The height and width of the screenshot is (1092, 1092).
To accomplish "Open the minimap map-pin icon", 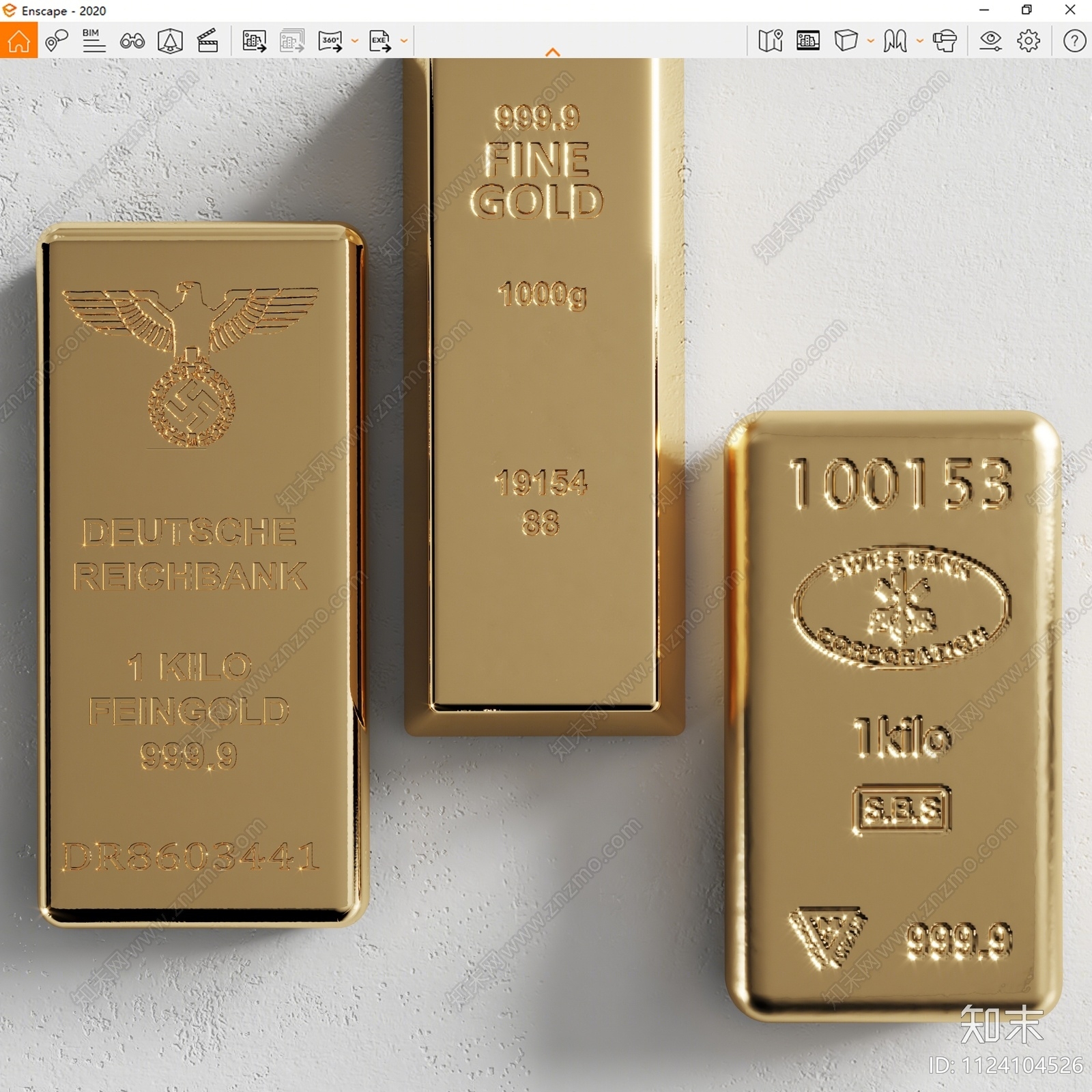I will [771, 41].
